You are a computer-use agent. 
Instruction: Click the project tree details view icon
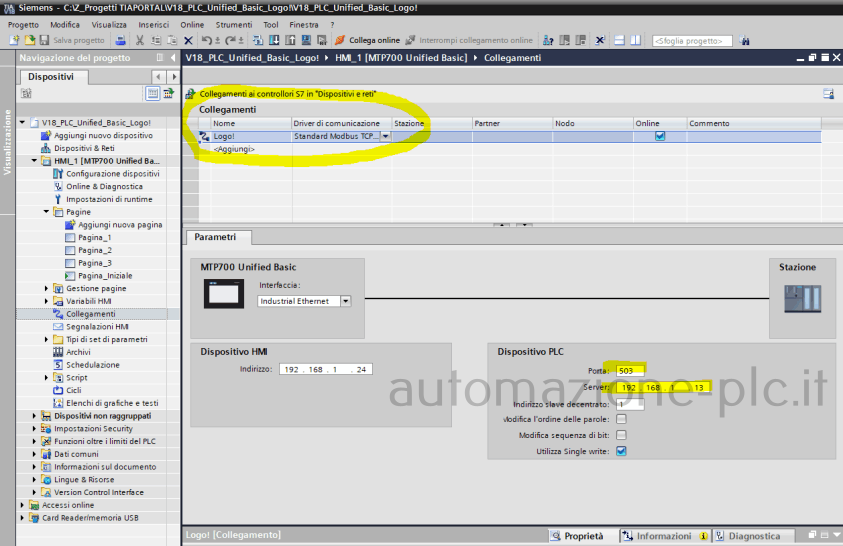click(x=153, y=94)
